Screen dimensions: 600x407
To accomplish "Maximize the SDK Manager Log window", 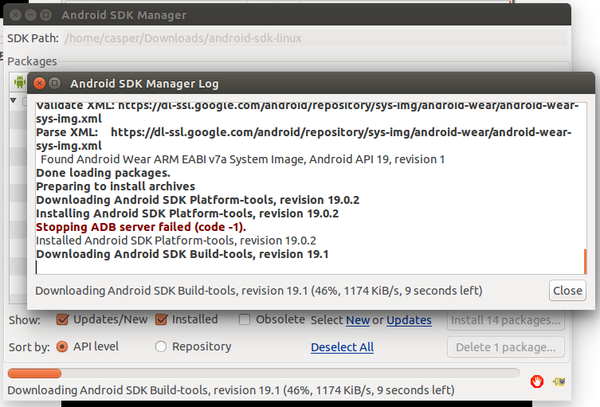I will 55,83.
